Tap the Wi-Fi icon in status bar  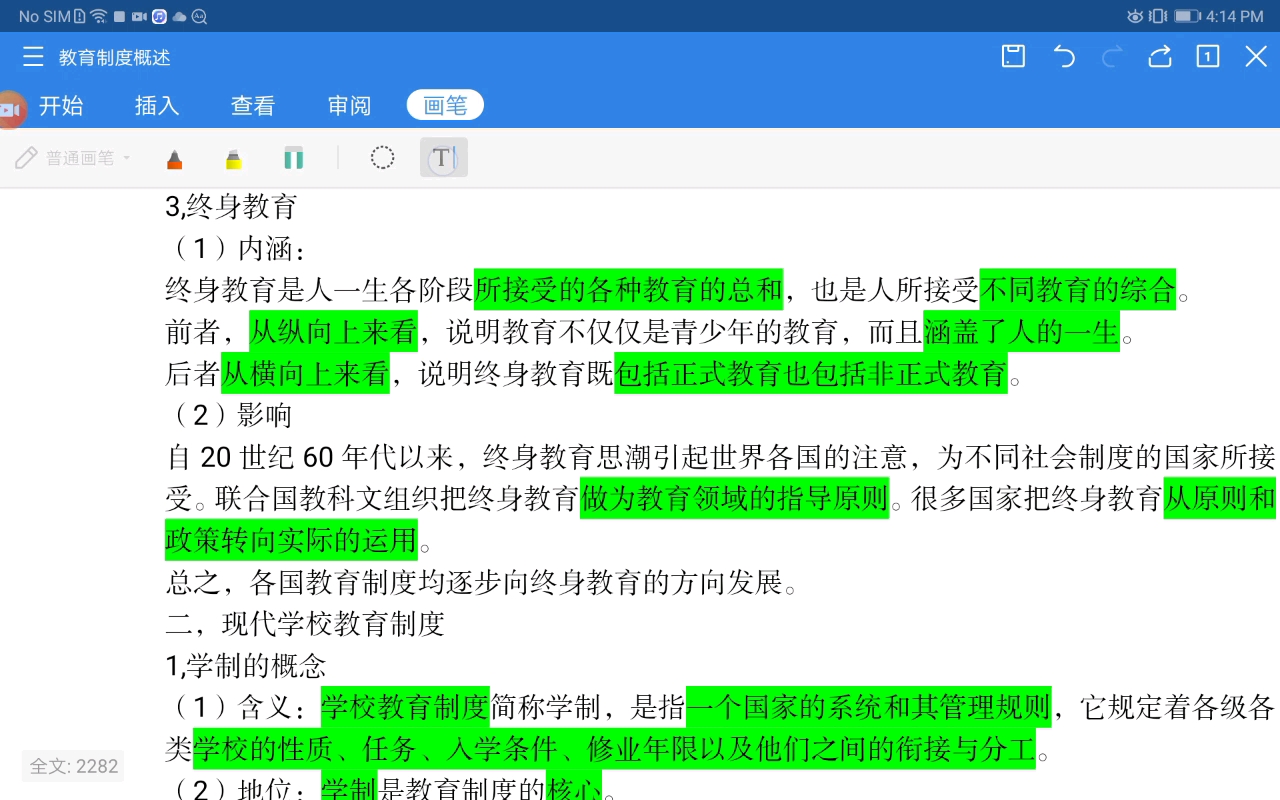[98, 16]
